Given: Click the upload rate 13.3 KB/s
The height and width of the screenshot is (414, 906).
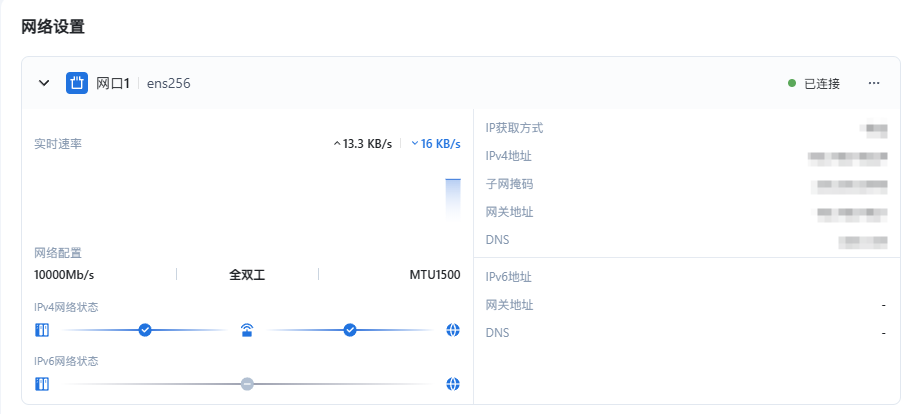Looking at the screenshot, I should (362, 144).
